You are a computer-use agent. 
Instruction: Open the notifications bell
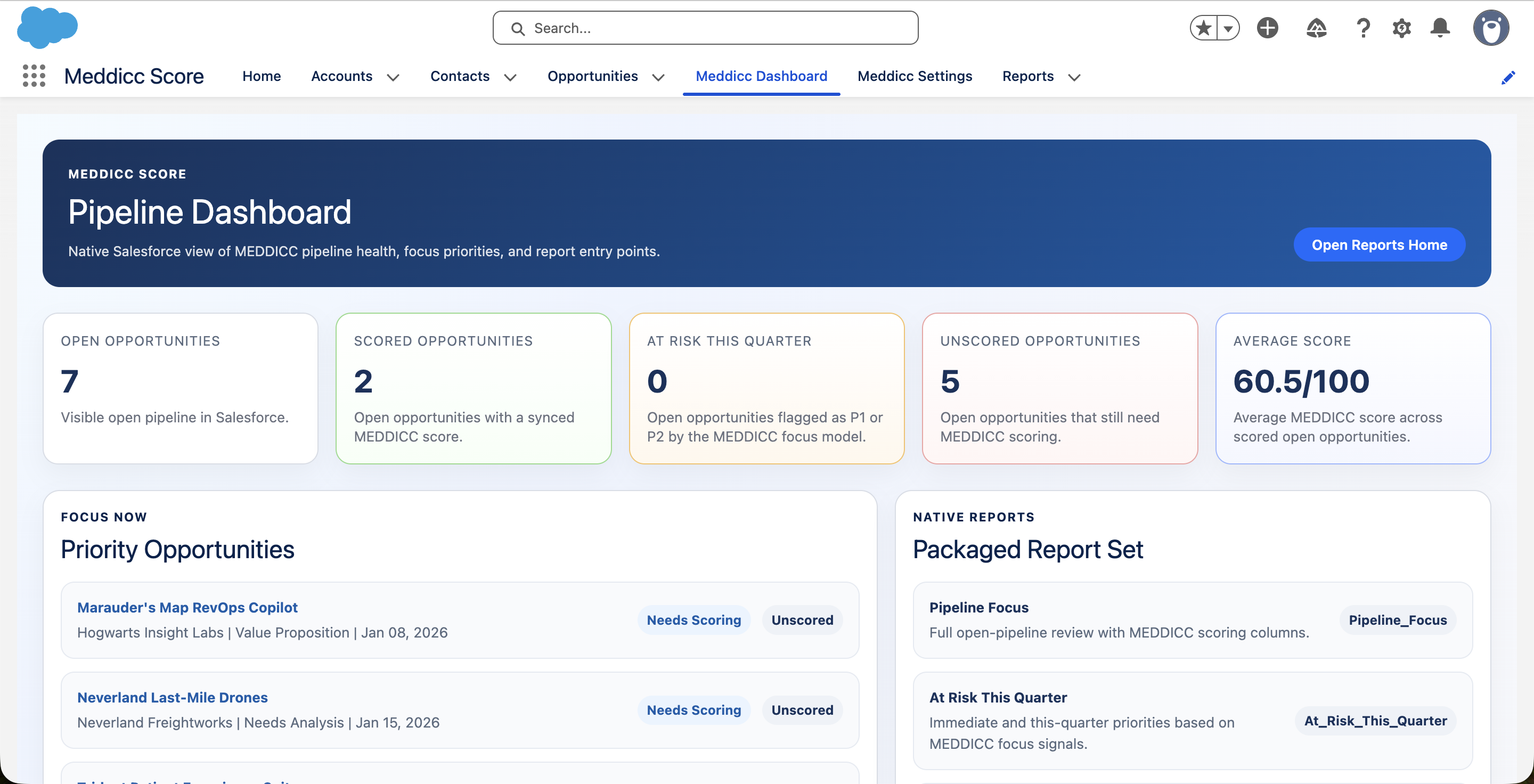point(1440,28)
